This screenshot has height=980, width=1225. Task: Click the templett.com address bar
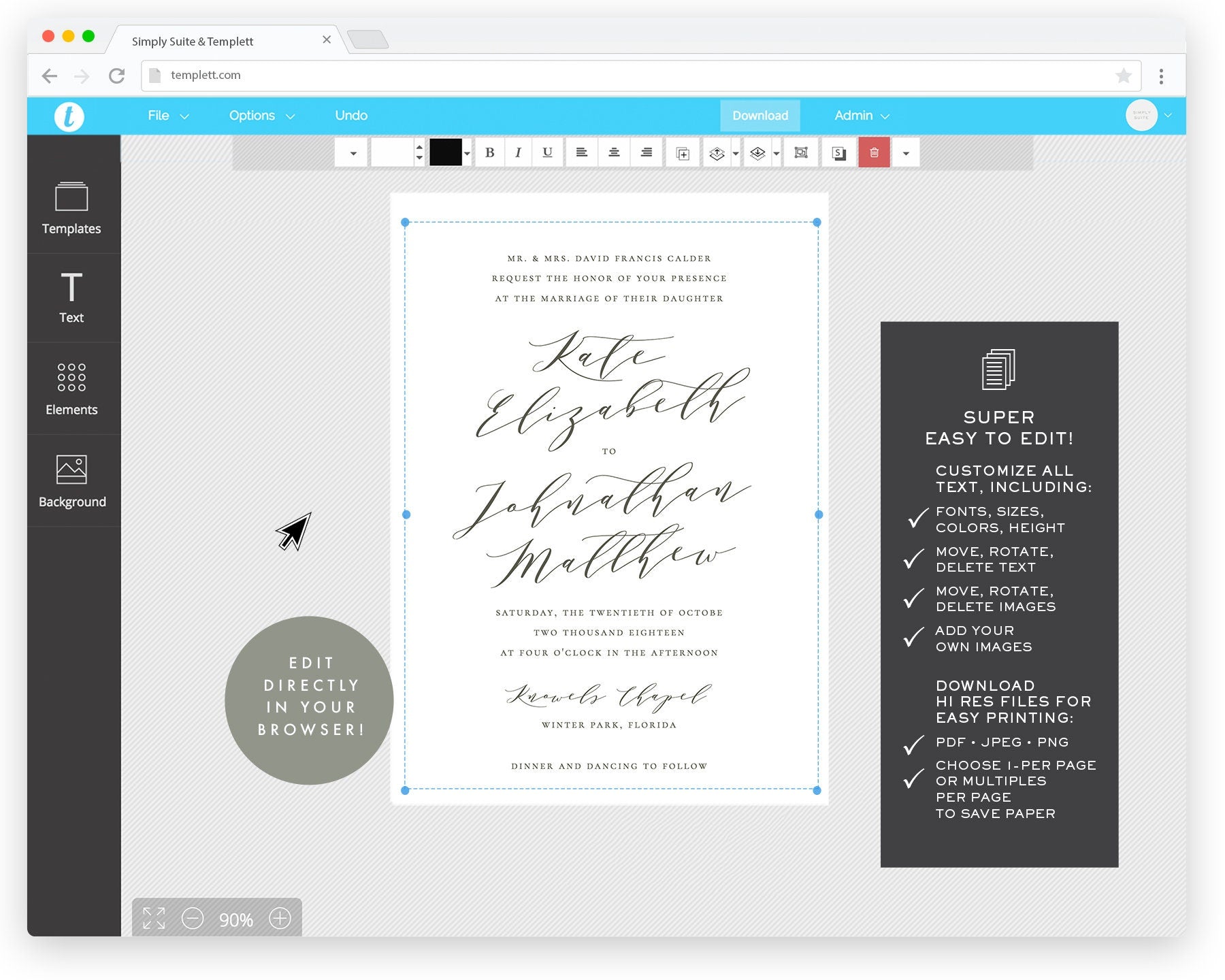click(x=640, y=76)
